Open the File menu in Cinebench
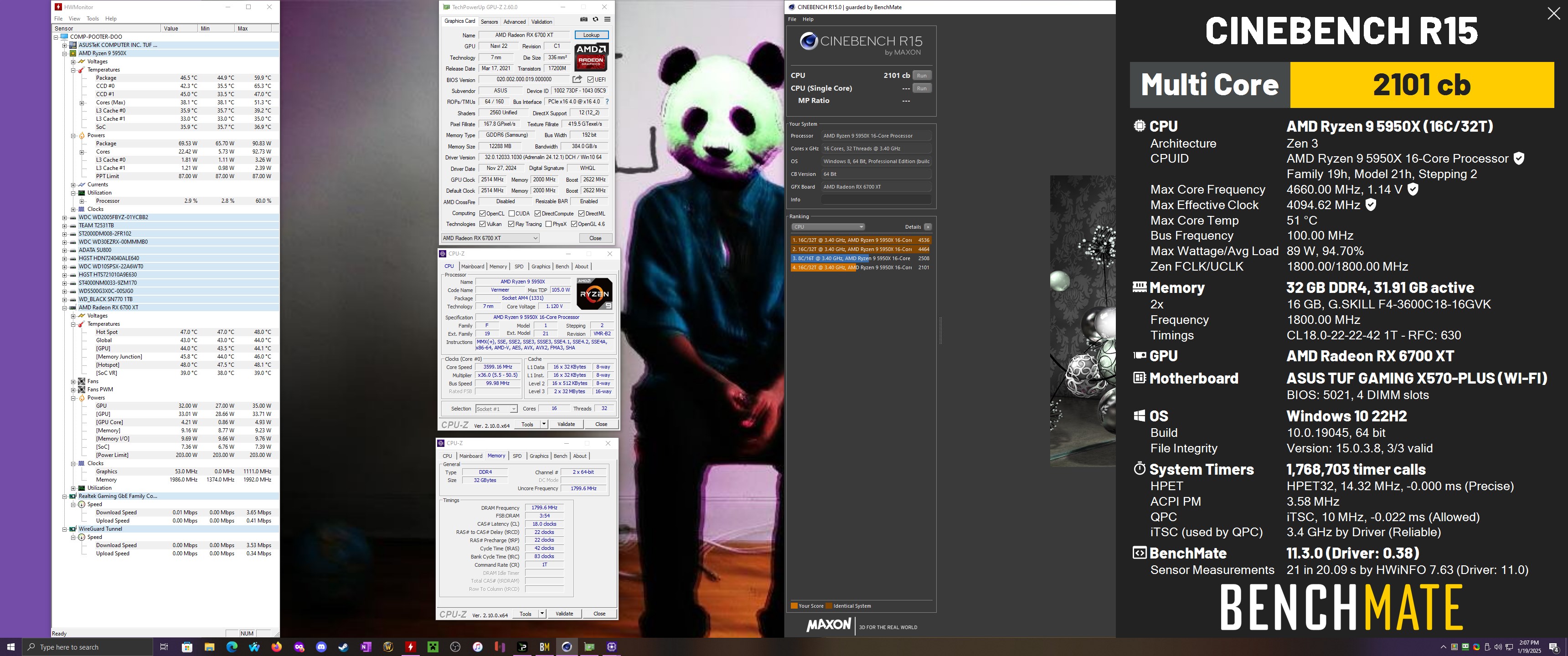 pos(792,20)
